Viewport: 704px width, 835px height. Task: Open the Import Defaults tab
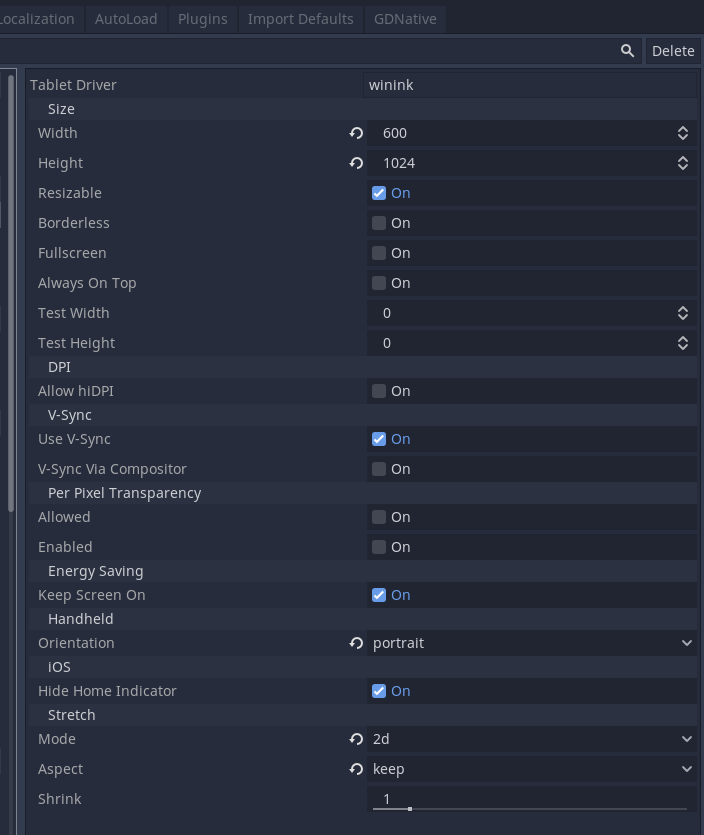(300, 19)
